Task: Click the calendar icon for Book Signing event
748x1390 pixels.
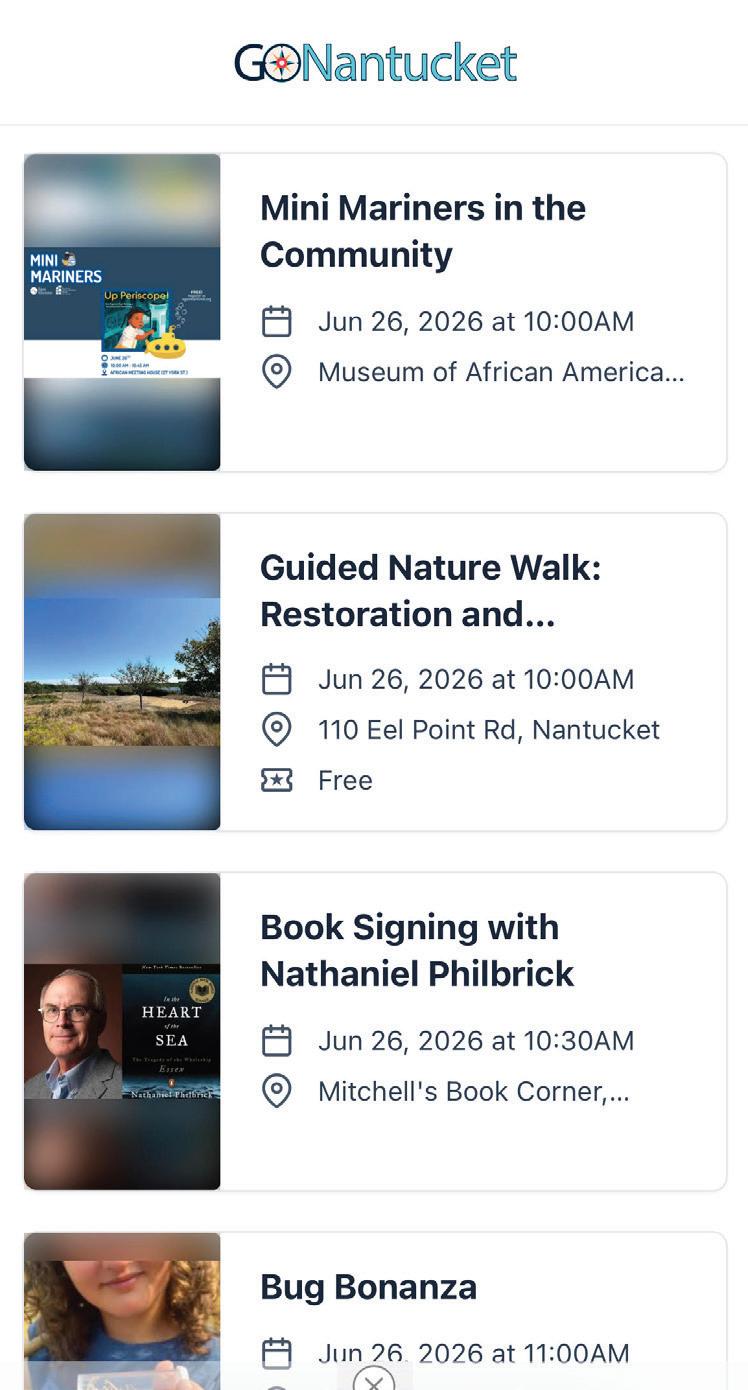Action: pos(276,1041)
